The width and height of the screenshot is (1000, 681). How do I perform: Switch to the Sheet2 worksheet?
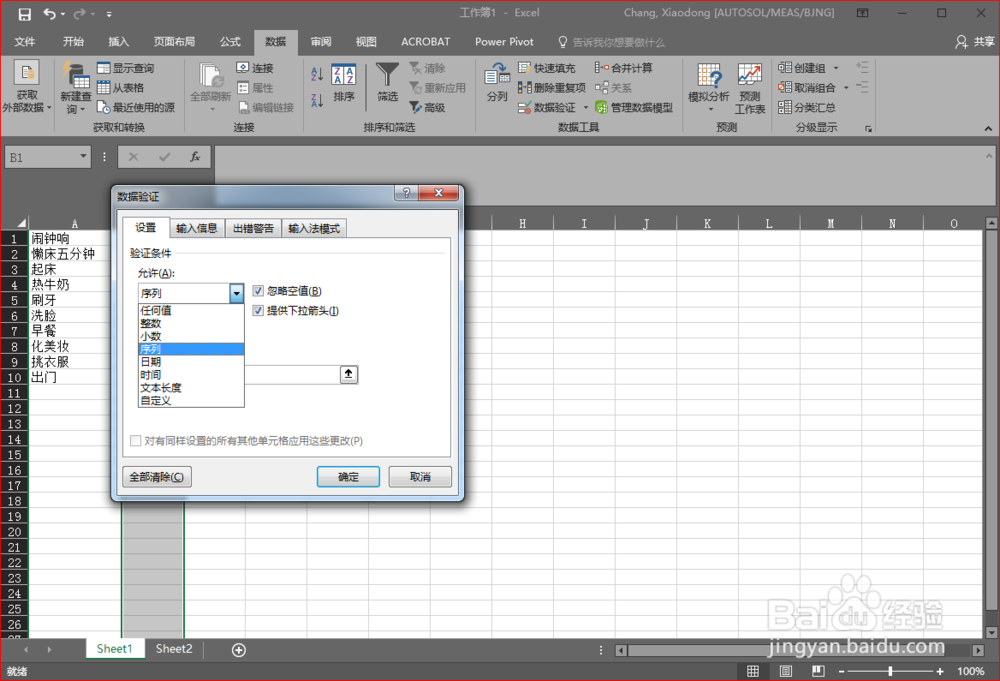point(173,648)
